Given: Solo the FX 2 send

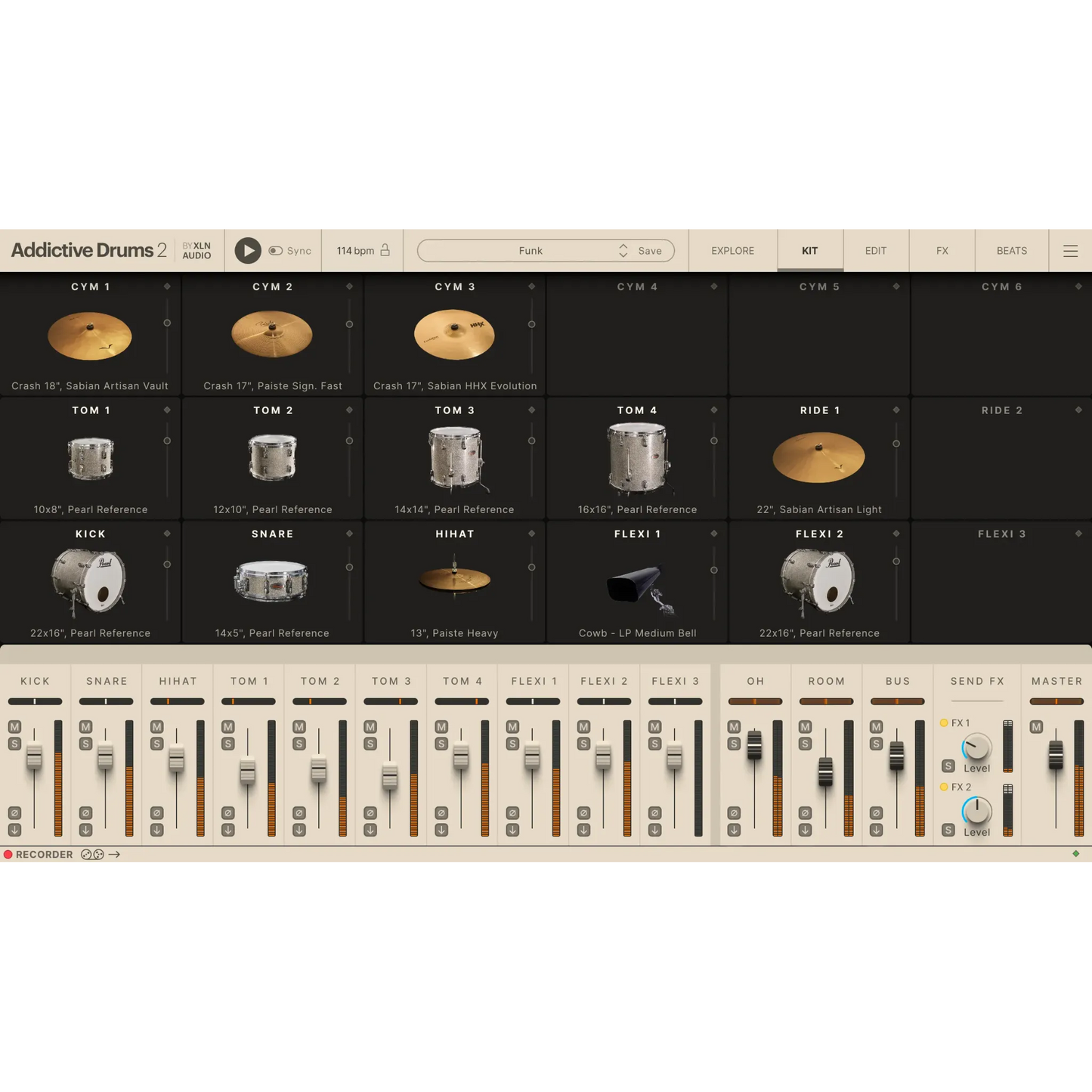Looking at the screenshot, I should click(948, 830).
